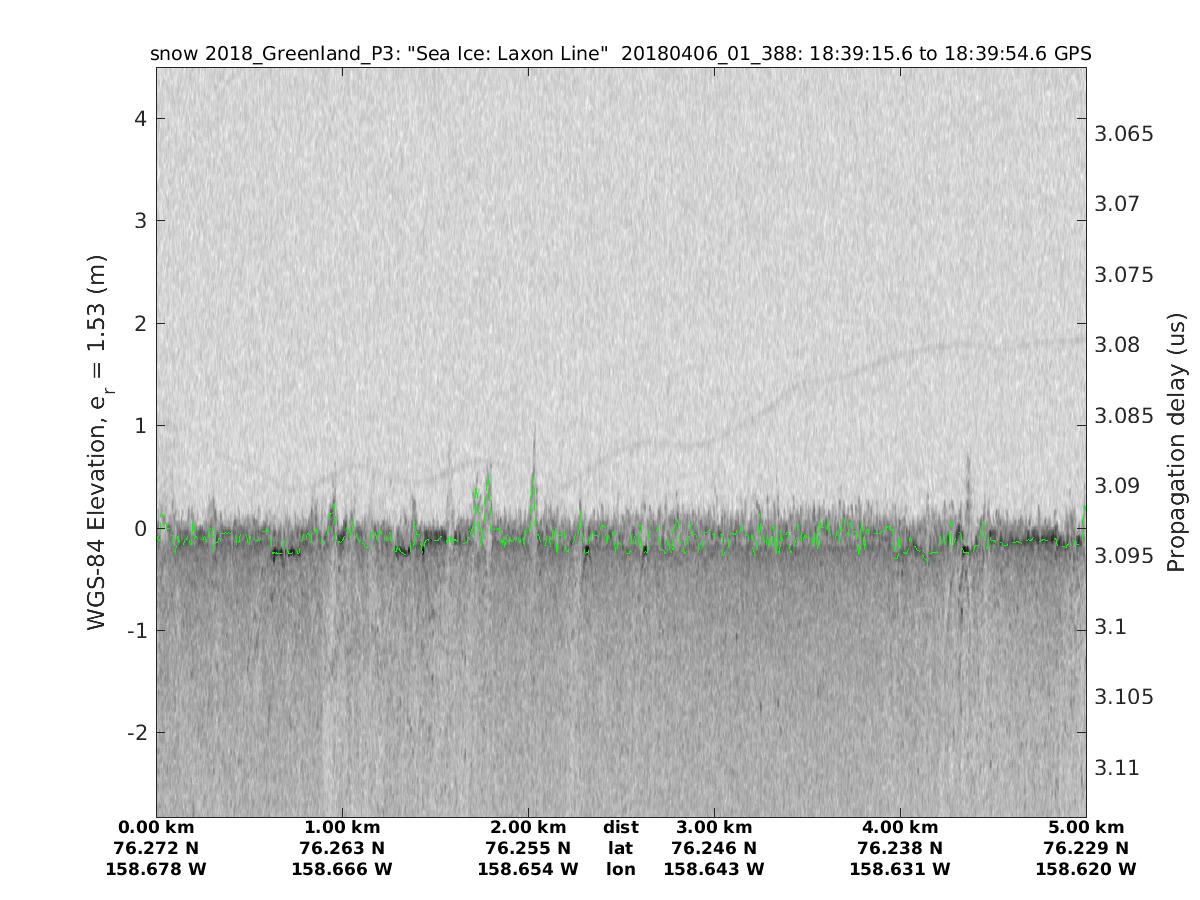The image size is (1200, 900).
Task: Click the plot title text at top
Action: 620,54
